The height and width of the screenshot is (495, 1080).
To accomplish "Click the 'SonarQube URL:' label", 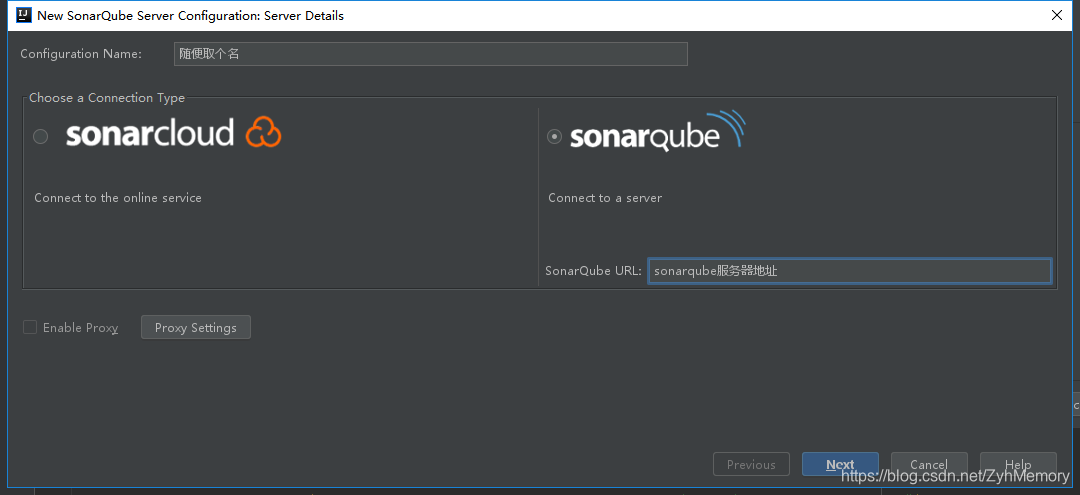I will (593, 271).
